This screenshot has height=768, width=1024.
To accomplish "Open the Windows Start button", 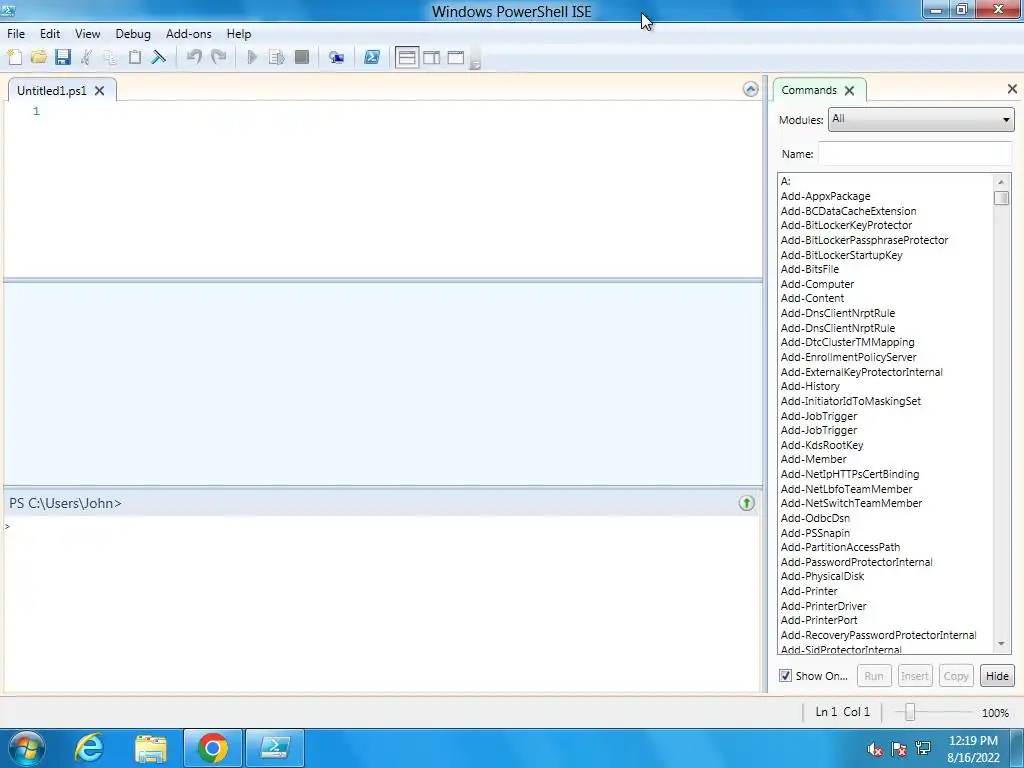I will pyautogui.click(x=27, y=748).
